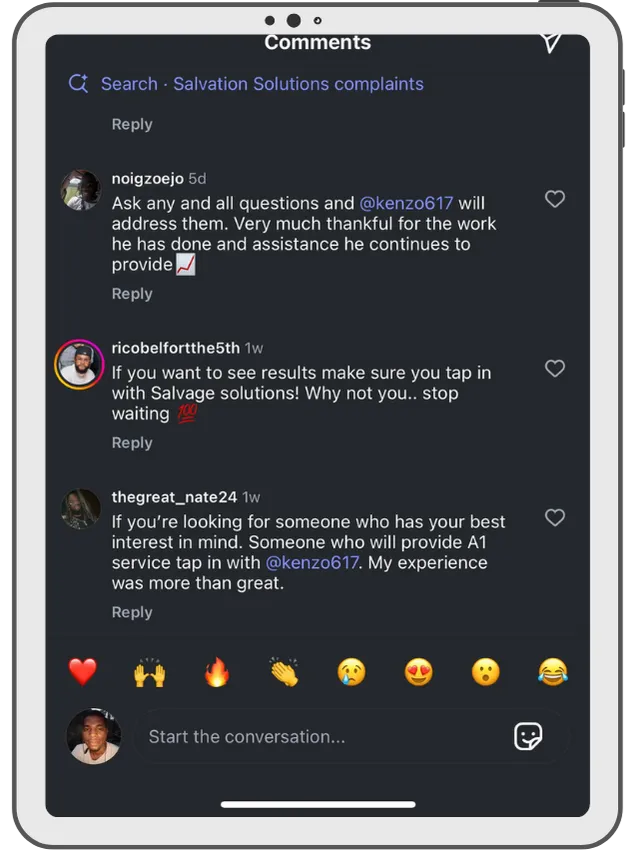
Task: Send the raised hands emoji reaction
Action: pyautogui.click(x=150, y=672)
